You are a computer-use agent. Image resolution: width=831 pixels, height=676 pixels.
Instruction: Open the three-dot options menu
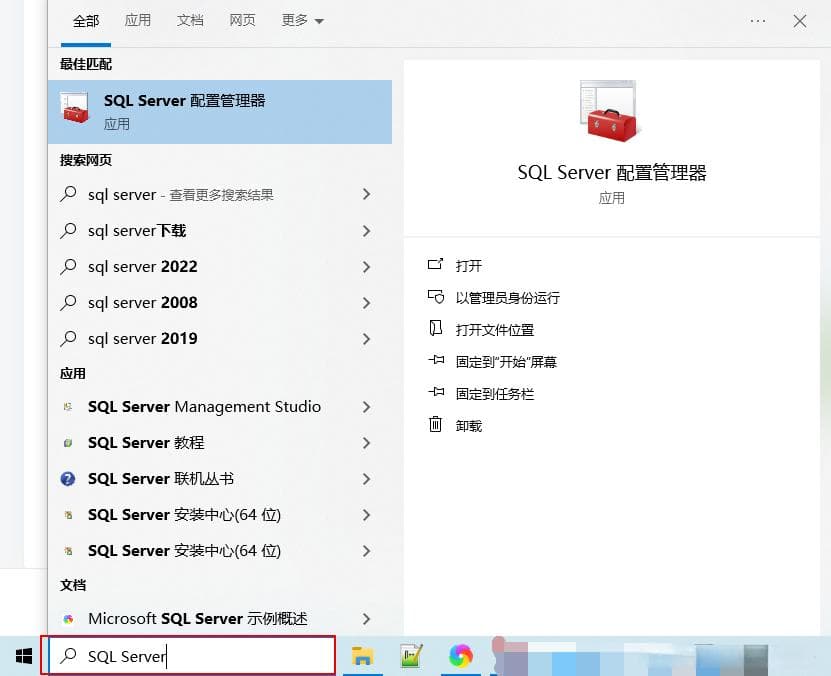pyautogui.click(x=758, y=21)
